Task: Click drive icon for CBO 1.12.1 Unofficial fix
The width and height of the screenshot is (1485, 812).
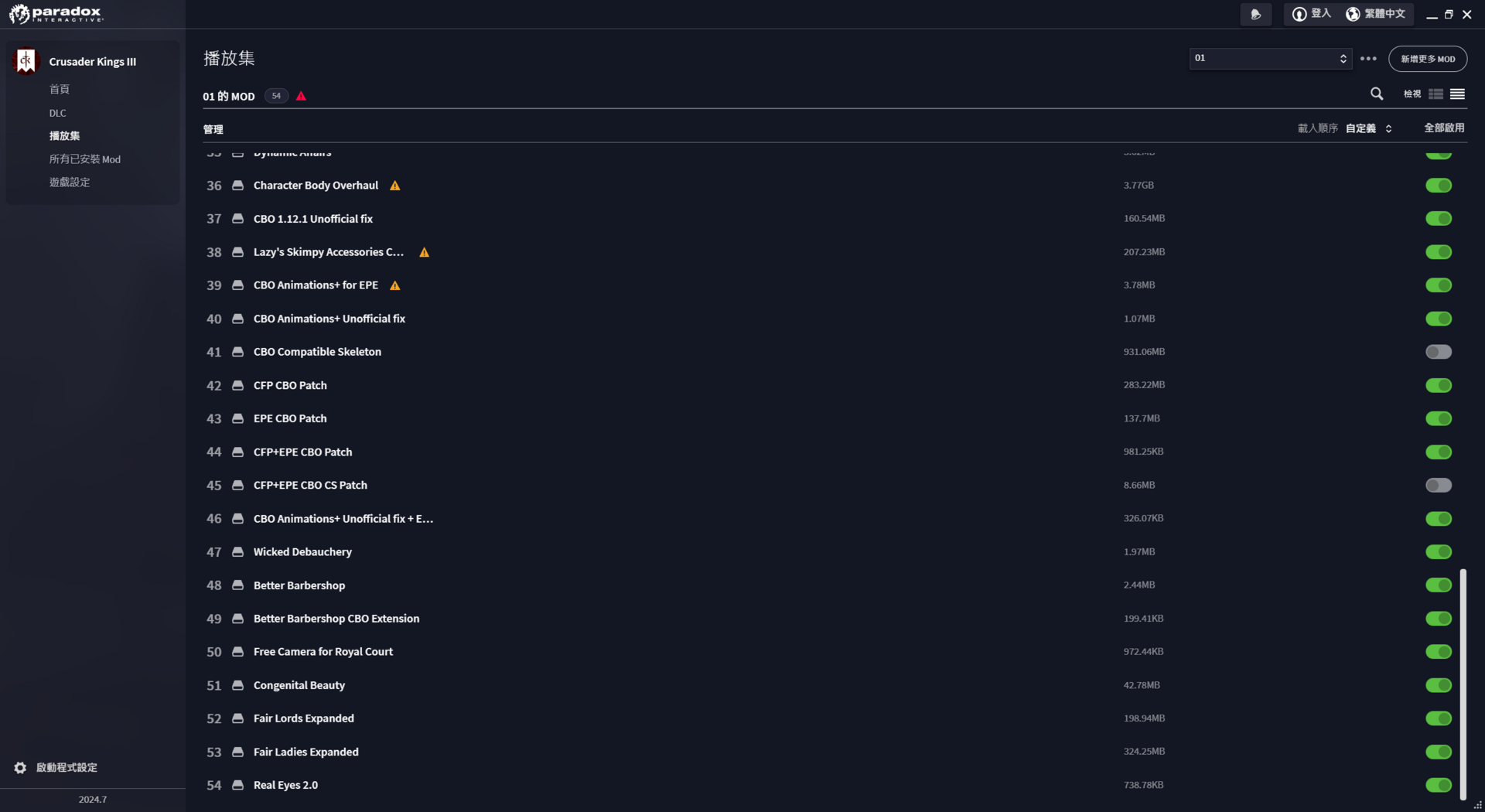Action: click(x=238, y=219)
